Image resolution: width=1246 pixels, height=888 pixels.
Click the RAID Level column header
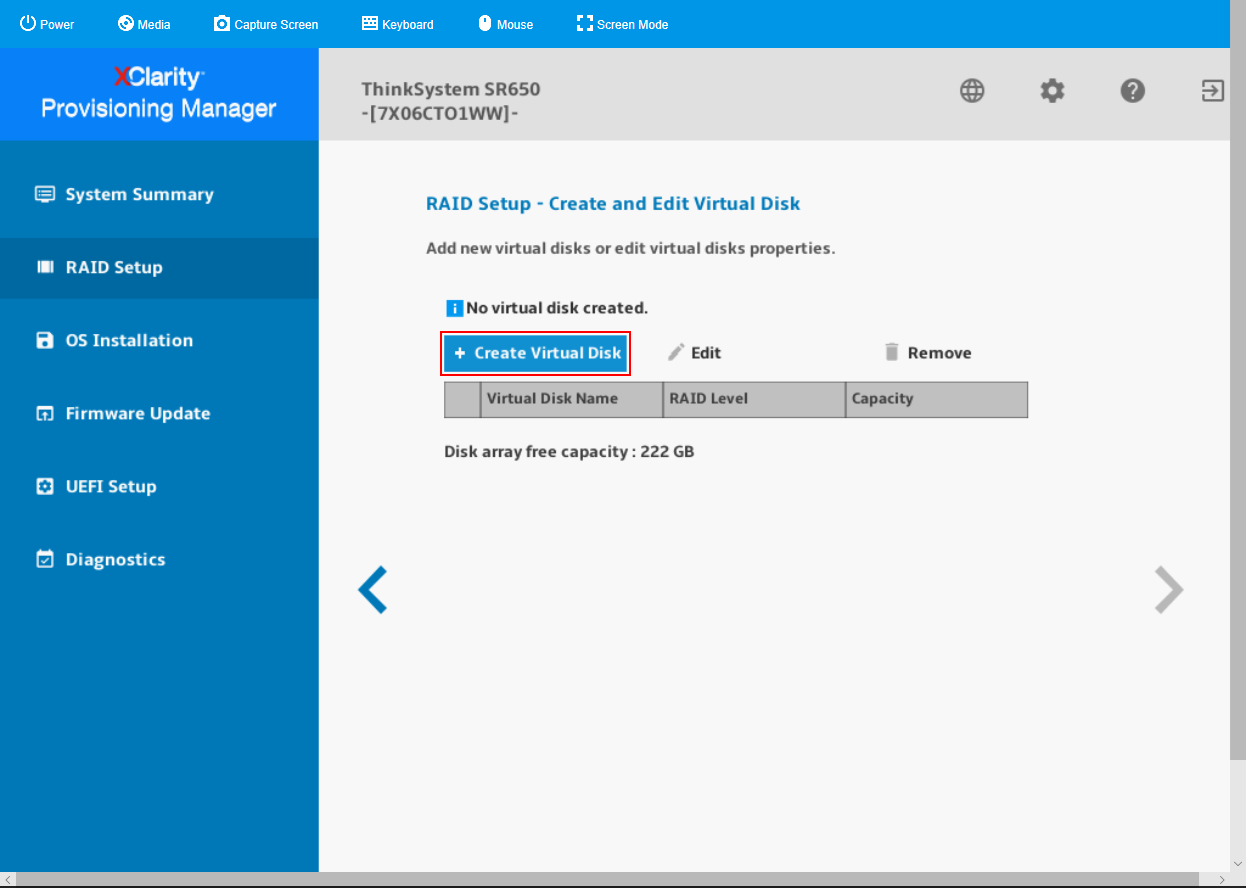point(754,399)
